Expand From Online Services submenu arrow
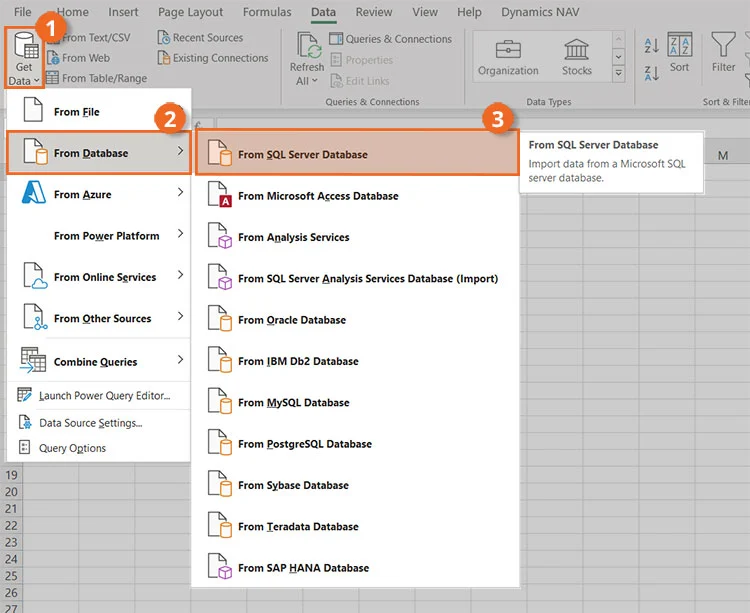The width and height of the screenshot is (750, 613). click(x=180, y=275)
